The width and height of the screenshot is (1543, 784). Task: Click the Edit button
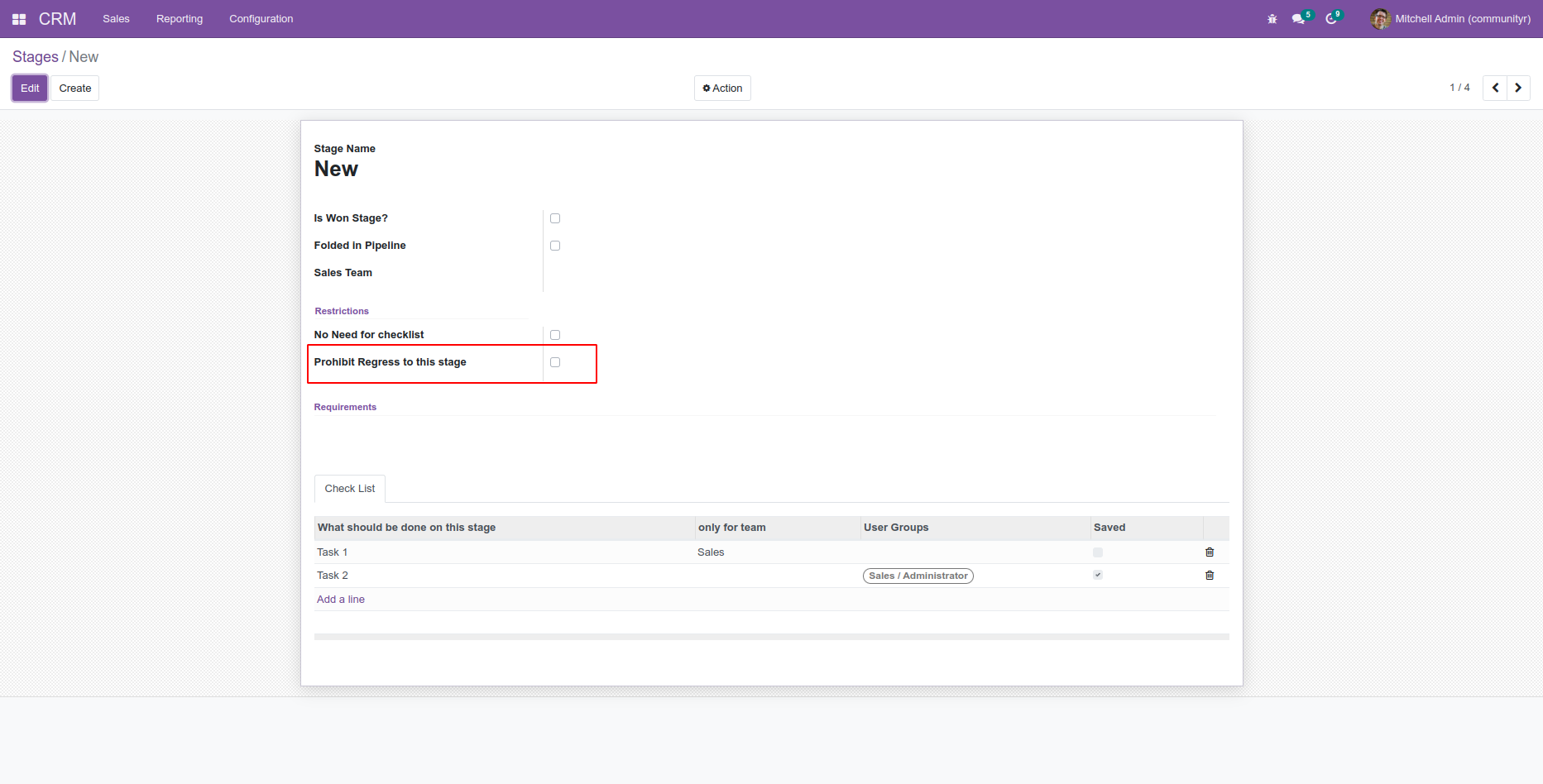point(30,88)
